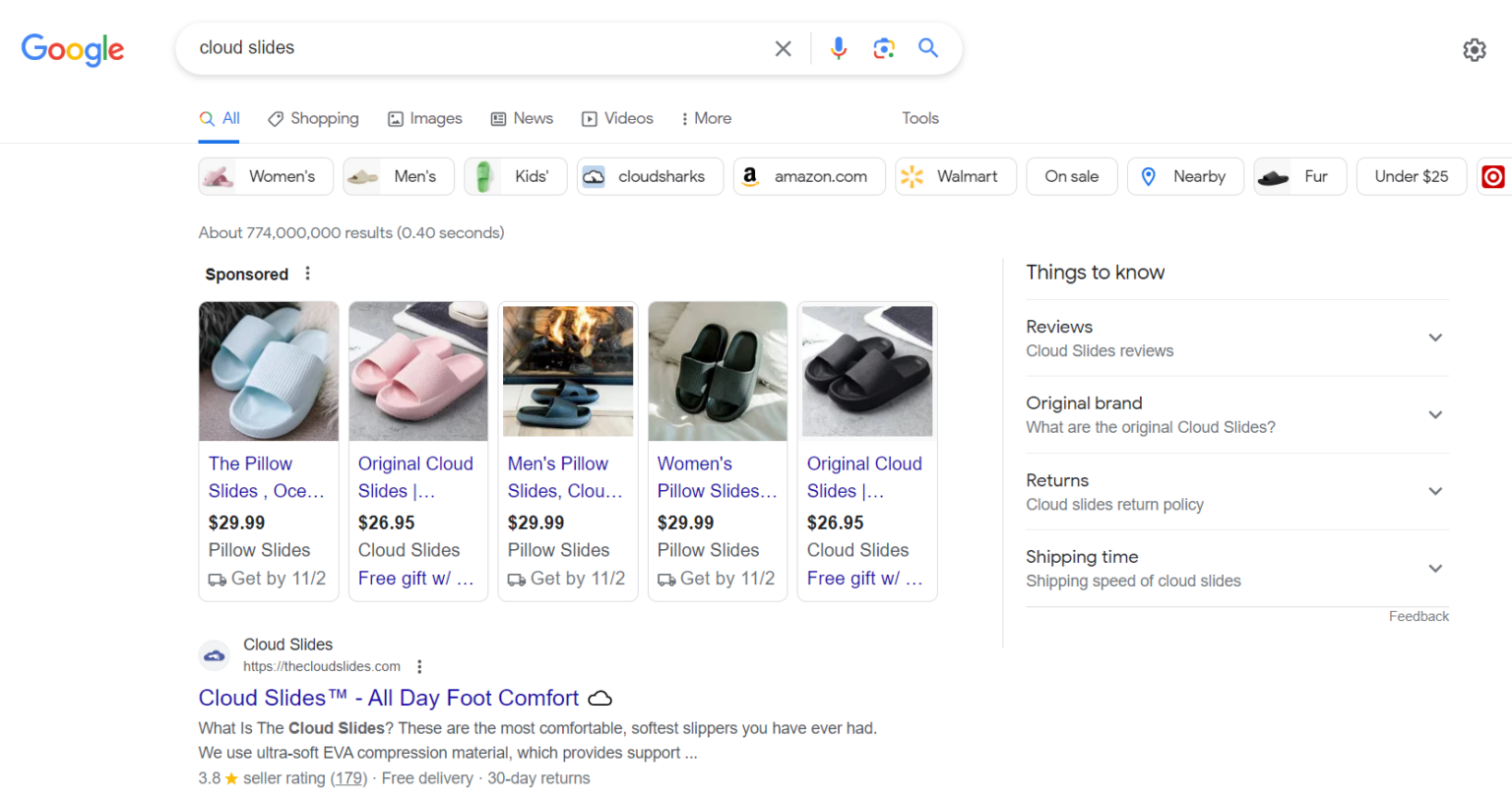Image resolution: width=1512 pixels, height=801 pixels.
Task: Open the pink Original Cloud Slides product thumbnail
Action: tap(417, 371)
